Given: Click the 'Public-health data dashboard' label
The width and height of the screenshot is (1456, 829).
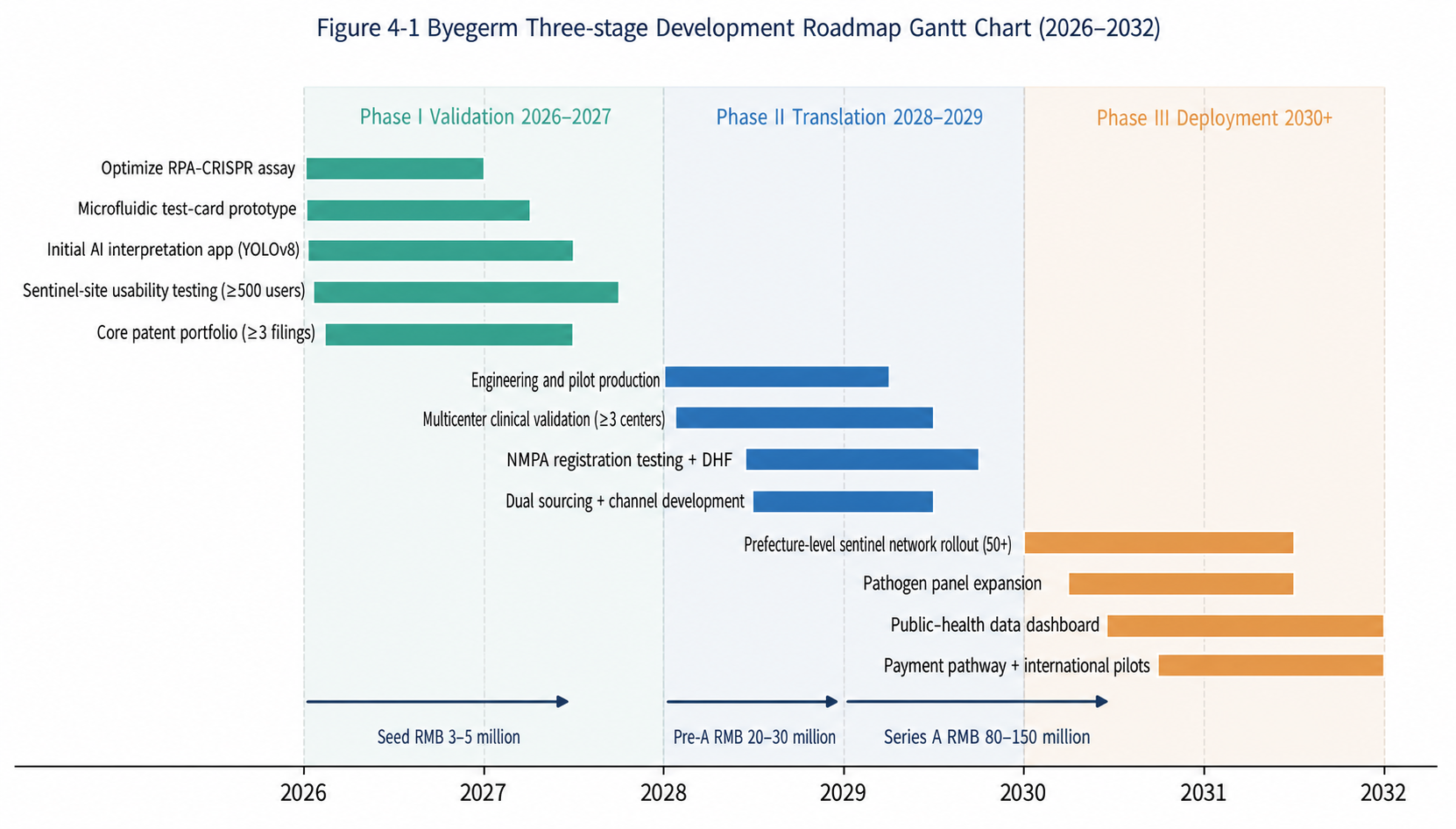Looking at the screenshot, I should (995, 625).
